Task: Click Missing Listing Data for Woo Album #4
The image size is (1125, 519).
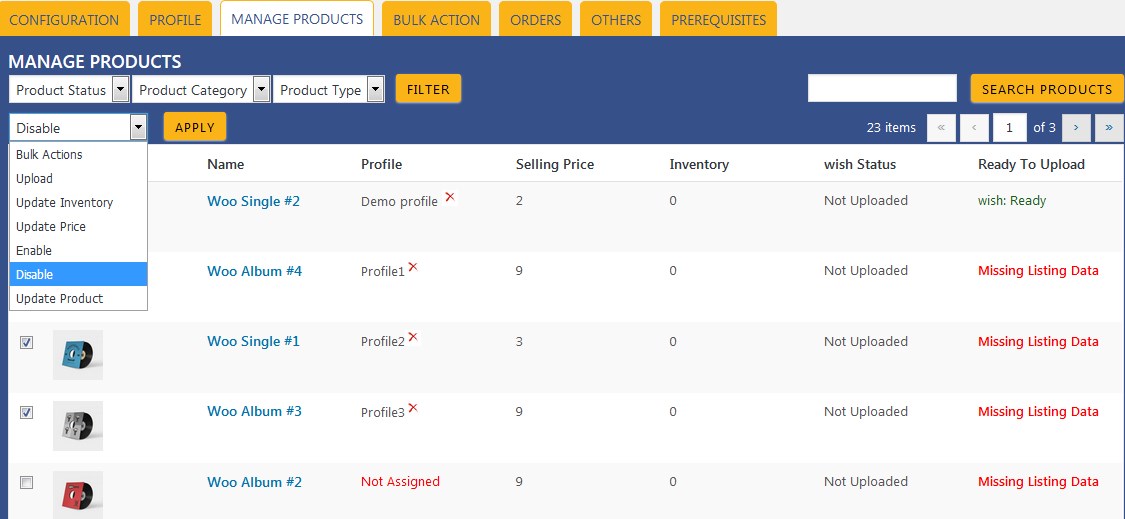Action: (x=1038, y=271)
